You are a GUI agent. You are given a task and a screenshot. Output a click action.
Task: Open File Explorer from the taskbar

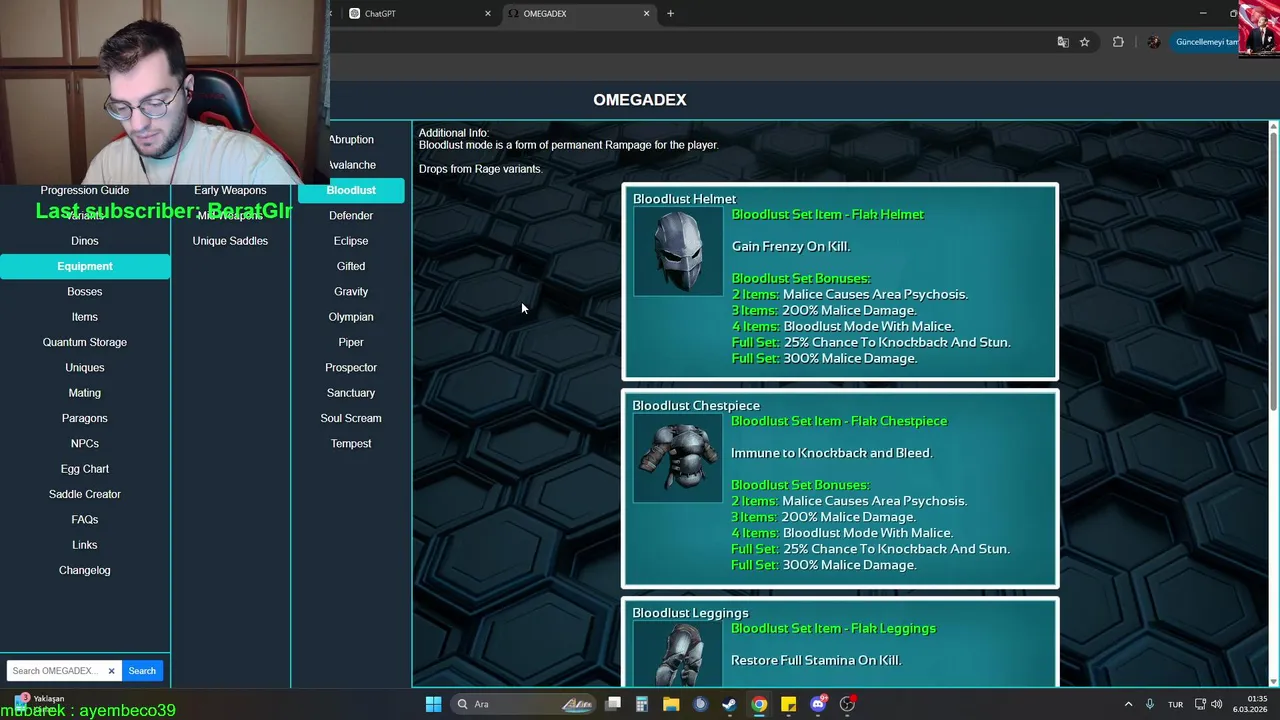(x=671, y=704)
